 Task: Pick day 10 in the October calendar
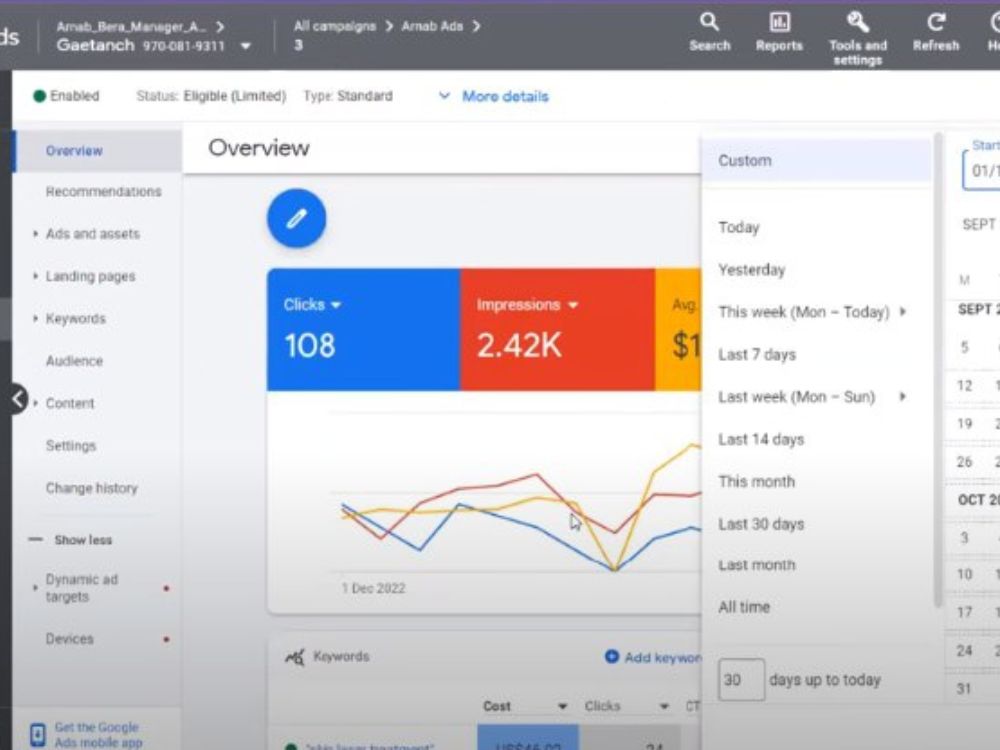coord(964,574)
